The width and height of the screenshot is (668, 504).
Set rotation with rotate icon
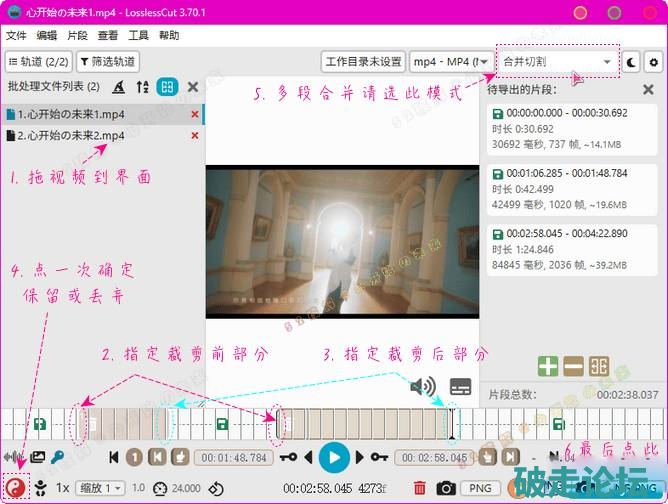(216, 488)
